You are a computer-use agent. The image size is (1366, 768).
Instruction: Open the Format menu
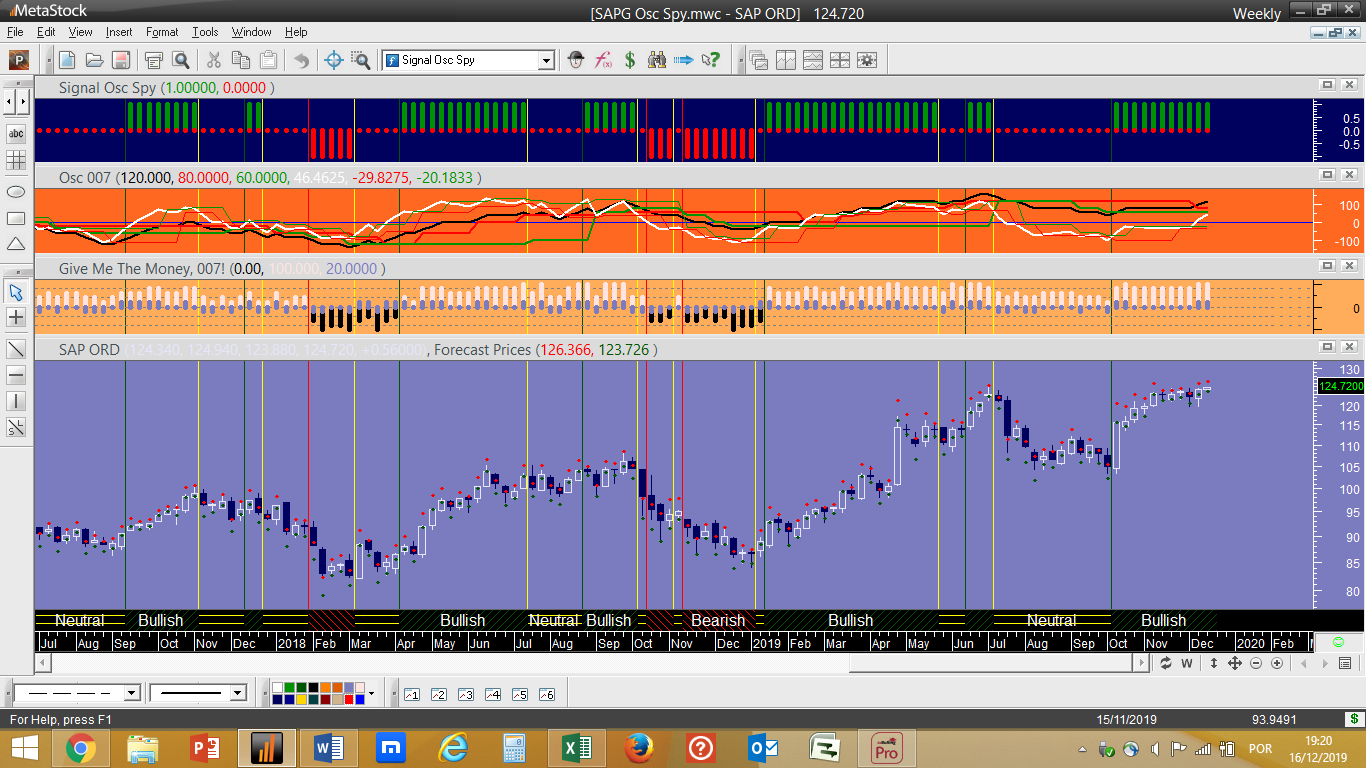pos(161,32)
